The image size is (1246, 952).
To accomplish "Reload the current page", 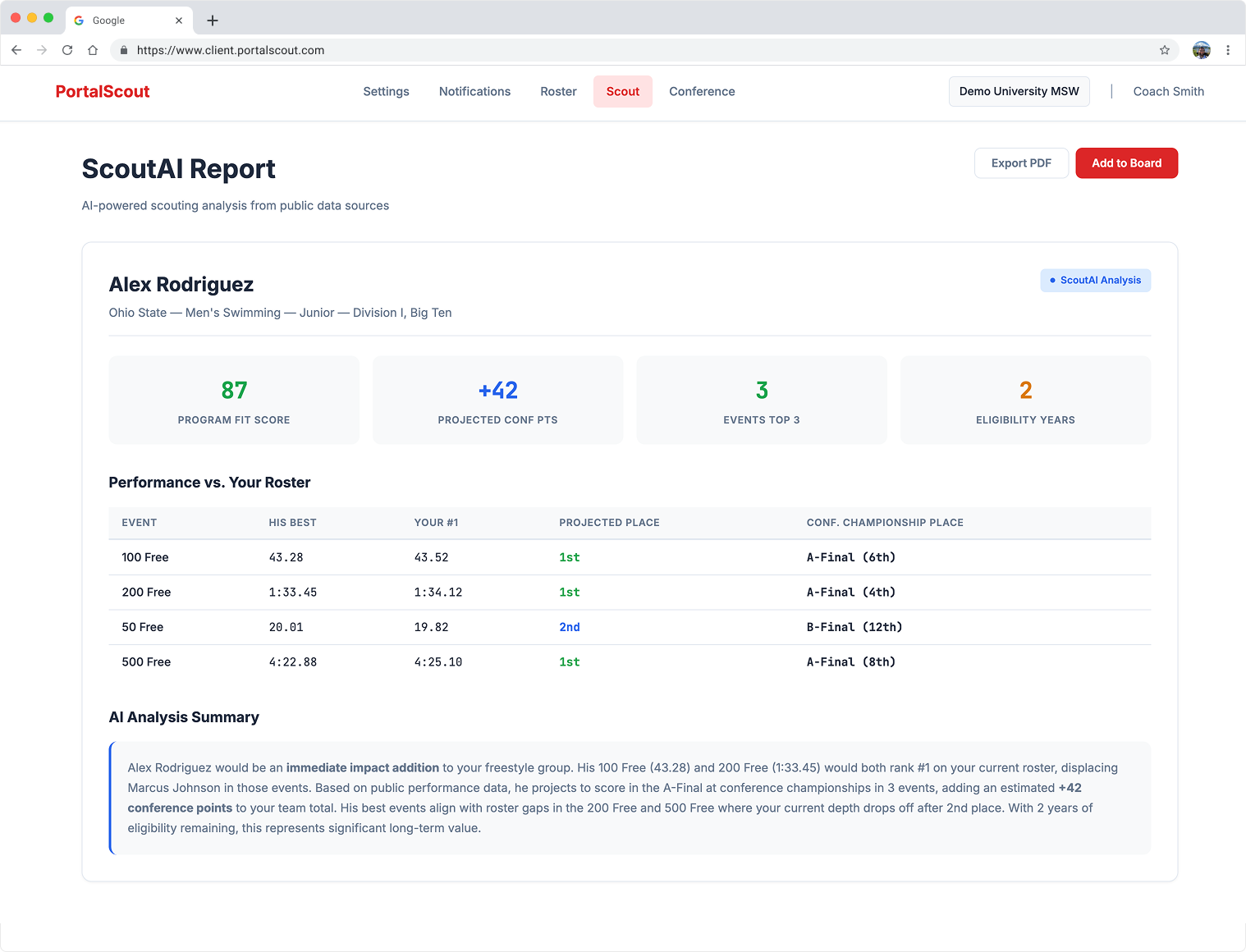I will [x=67, y=50].
